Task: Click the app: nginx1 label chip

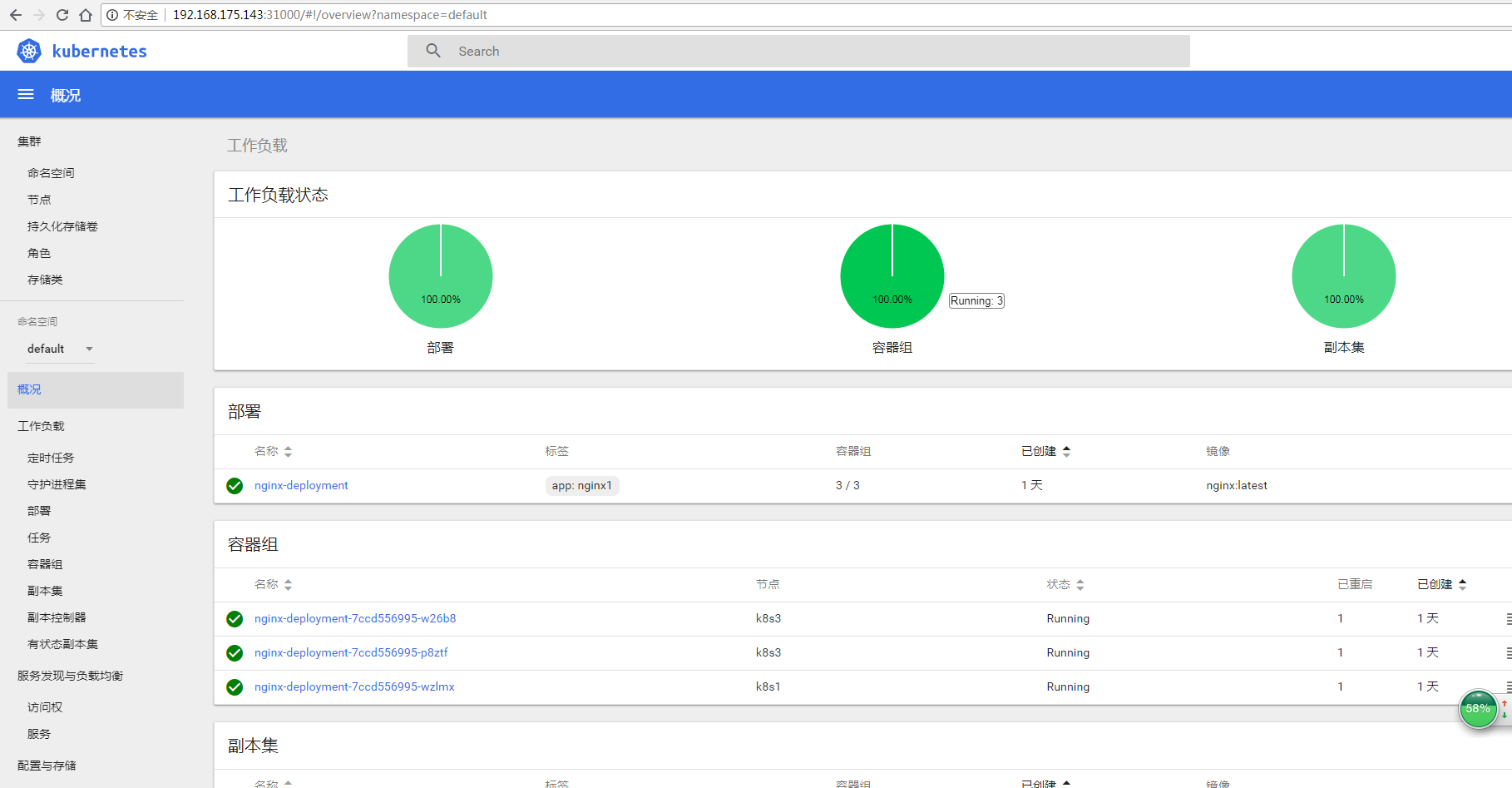Action: pos(582,485)
